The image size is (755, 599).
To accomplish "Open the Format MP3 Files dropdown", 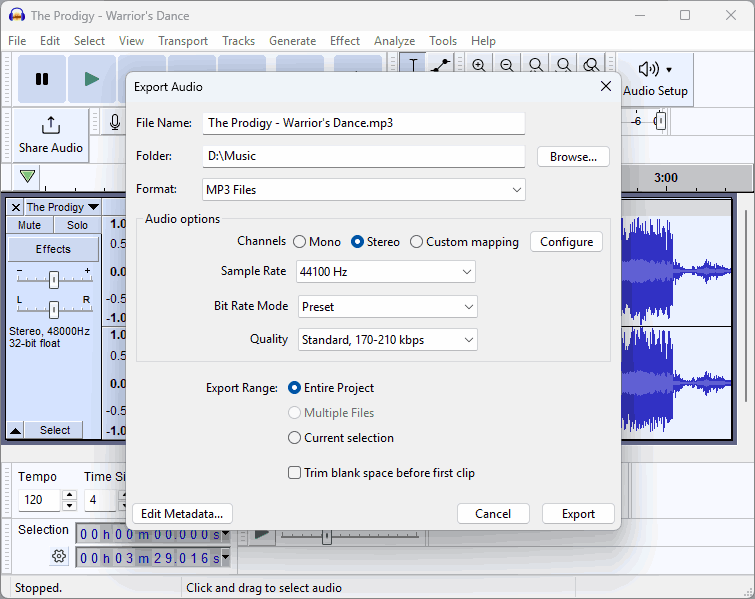I will (x=364, y=190).
